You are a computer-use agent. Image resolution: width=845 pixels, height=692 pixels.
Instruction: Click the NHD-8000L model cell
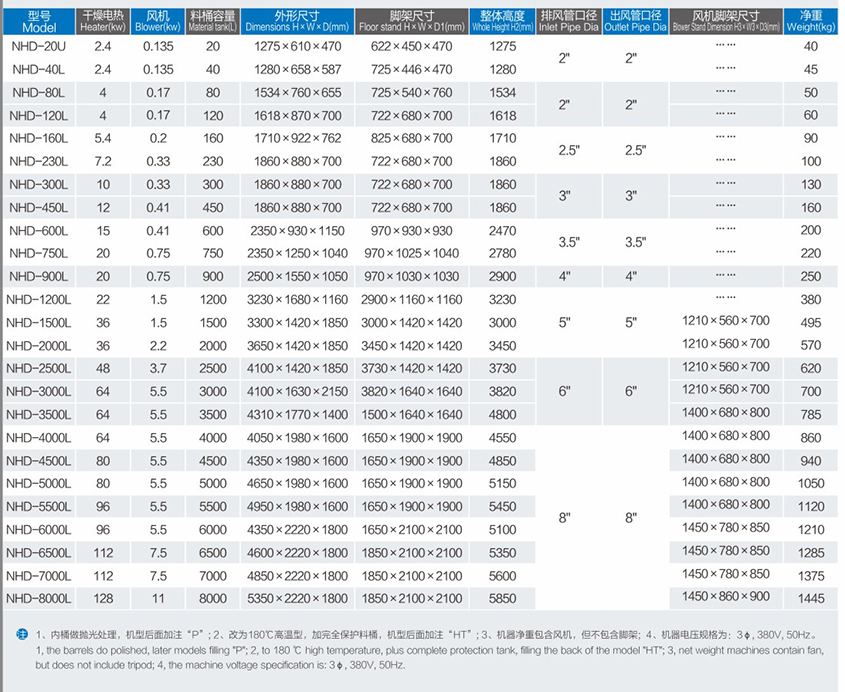click(x=39, y=598)
